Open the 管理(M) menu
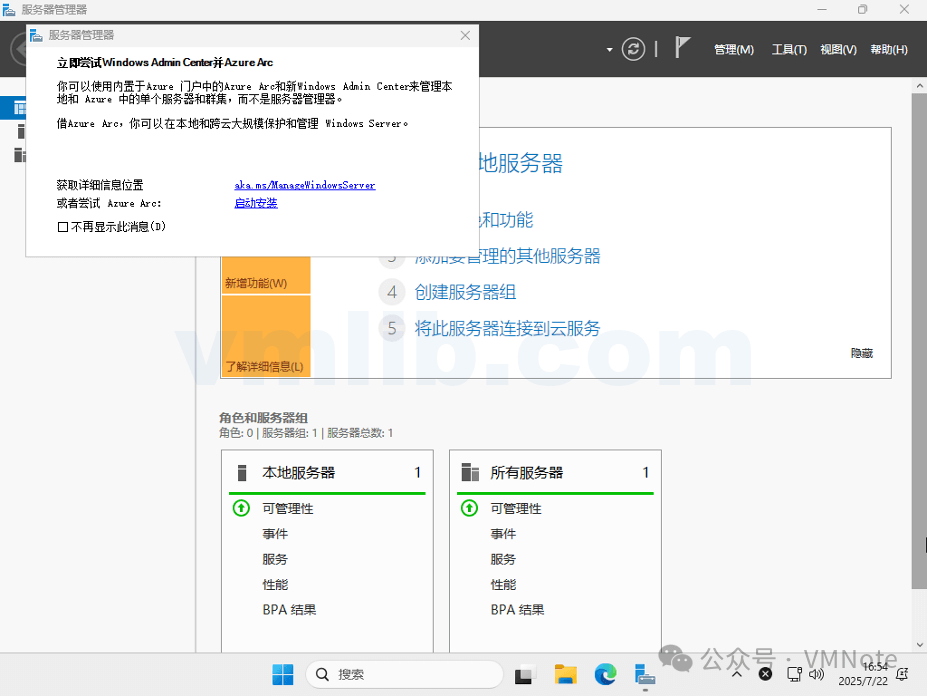Image resolution: width=927 pixels, height=696 pixels. (733, 49)
